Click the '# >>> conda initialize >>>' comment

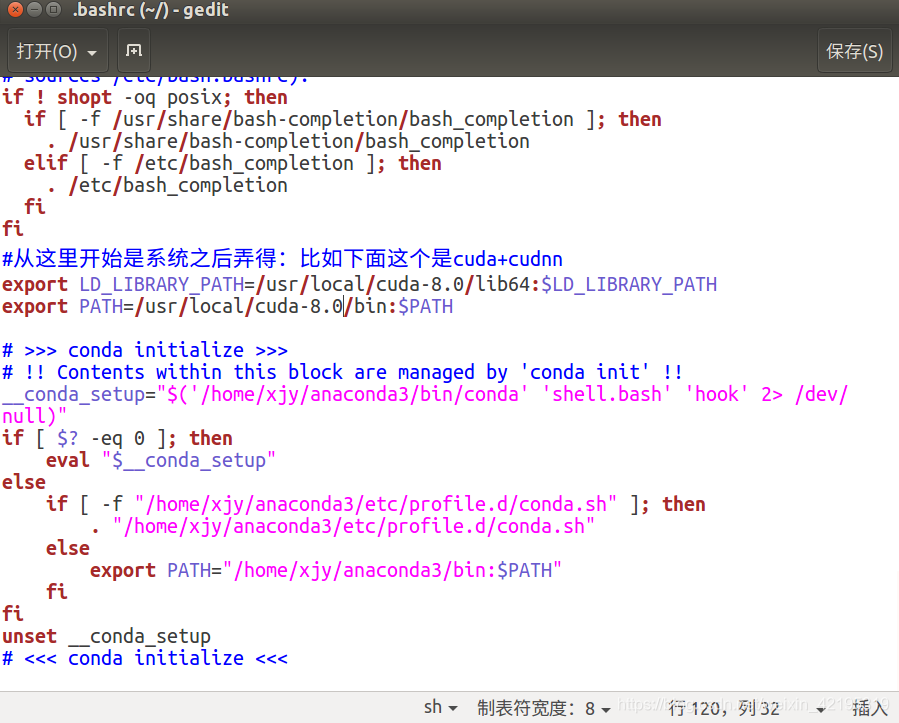pyautogui.click(x=144, y=350)
